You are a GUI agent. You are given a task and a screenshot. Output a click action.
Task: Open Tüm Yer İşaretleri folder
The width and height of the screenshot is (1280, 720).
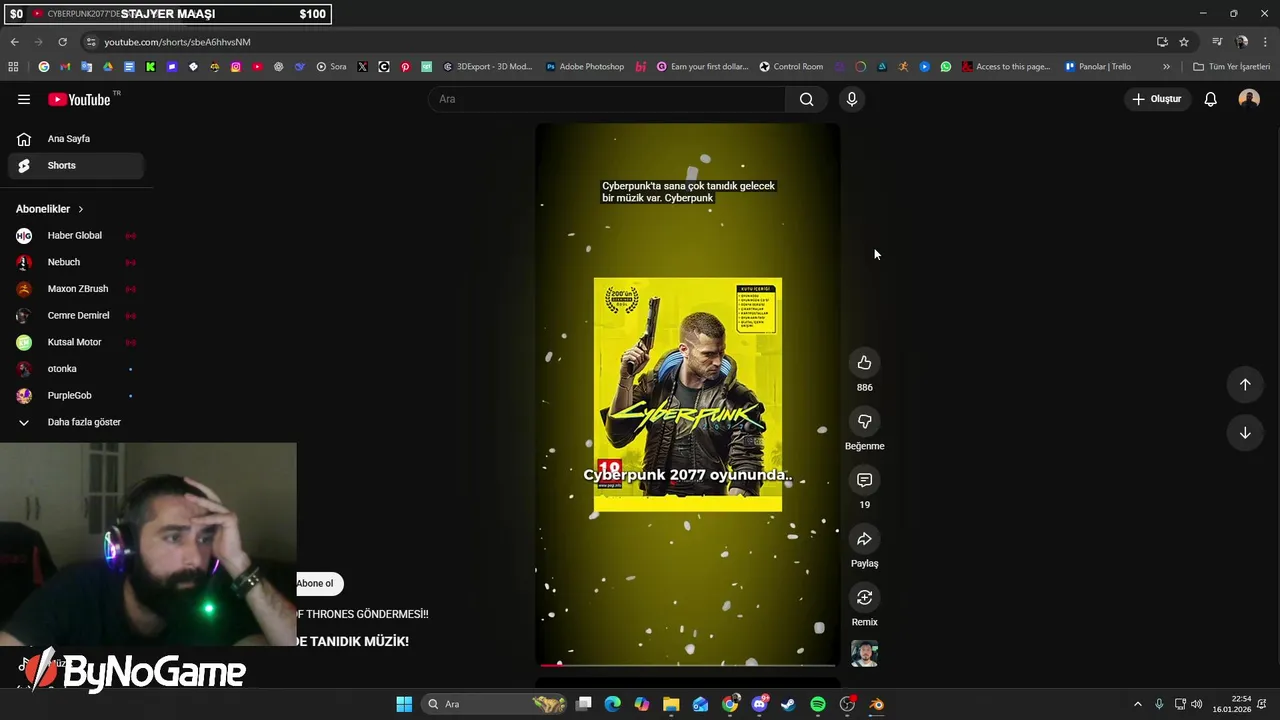(1231, 67)
